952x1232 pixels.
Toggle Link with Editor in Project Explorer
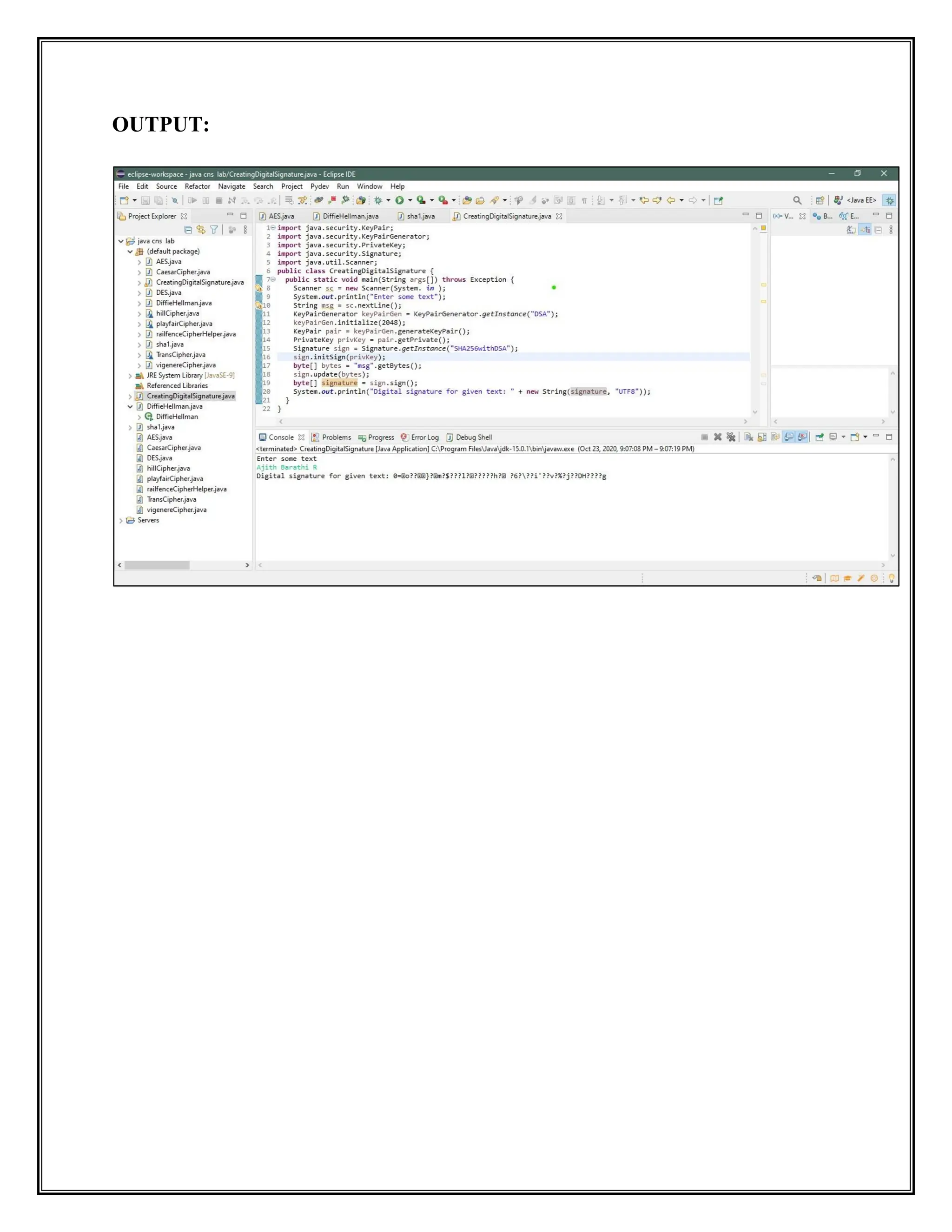201,230
